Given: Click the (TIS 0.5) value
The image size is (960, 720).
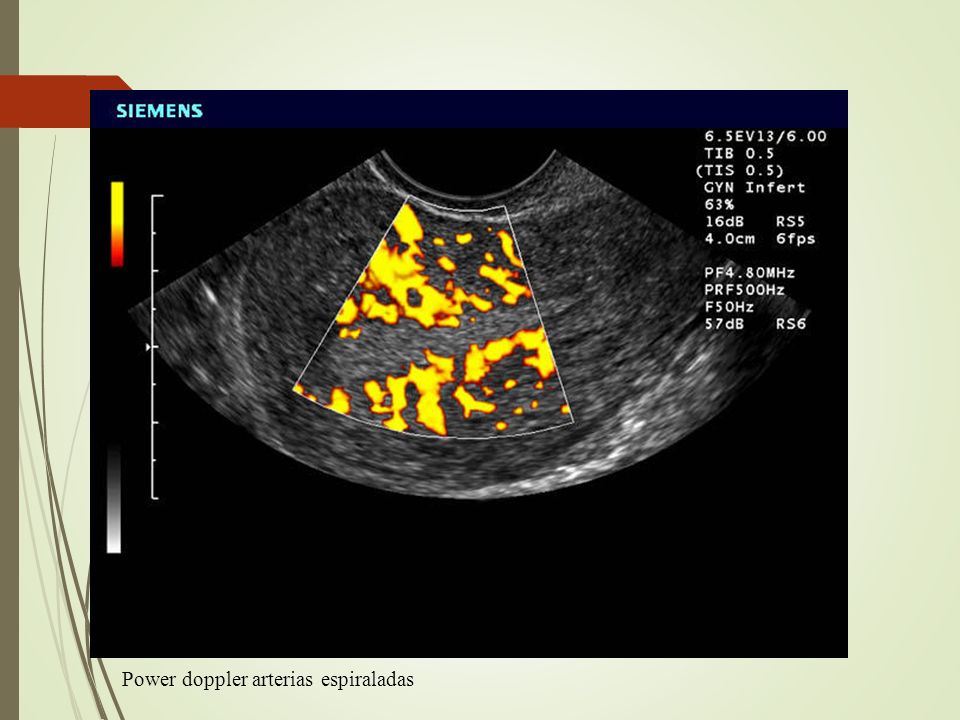Looking at the screenshot, I should pyautogui.click(x=740, y=170).
